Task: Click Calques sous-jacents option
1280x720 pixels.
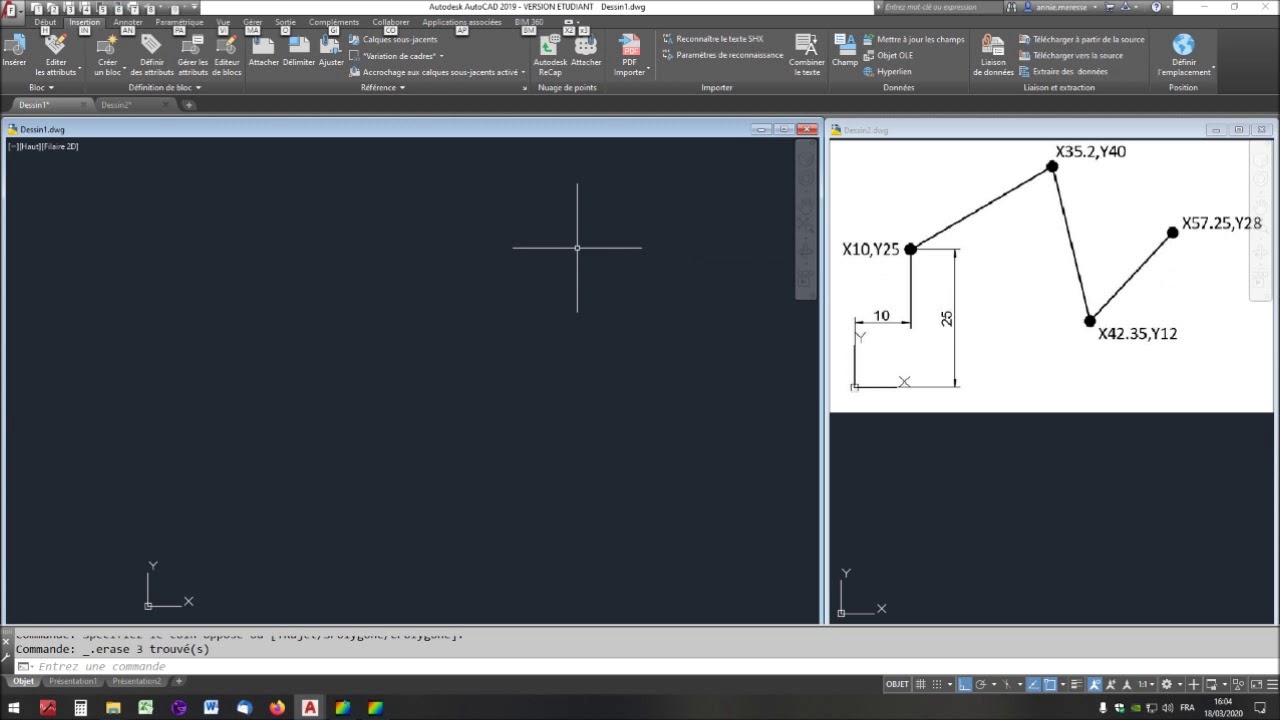Action: pos(393,40)
